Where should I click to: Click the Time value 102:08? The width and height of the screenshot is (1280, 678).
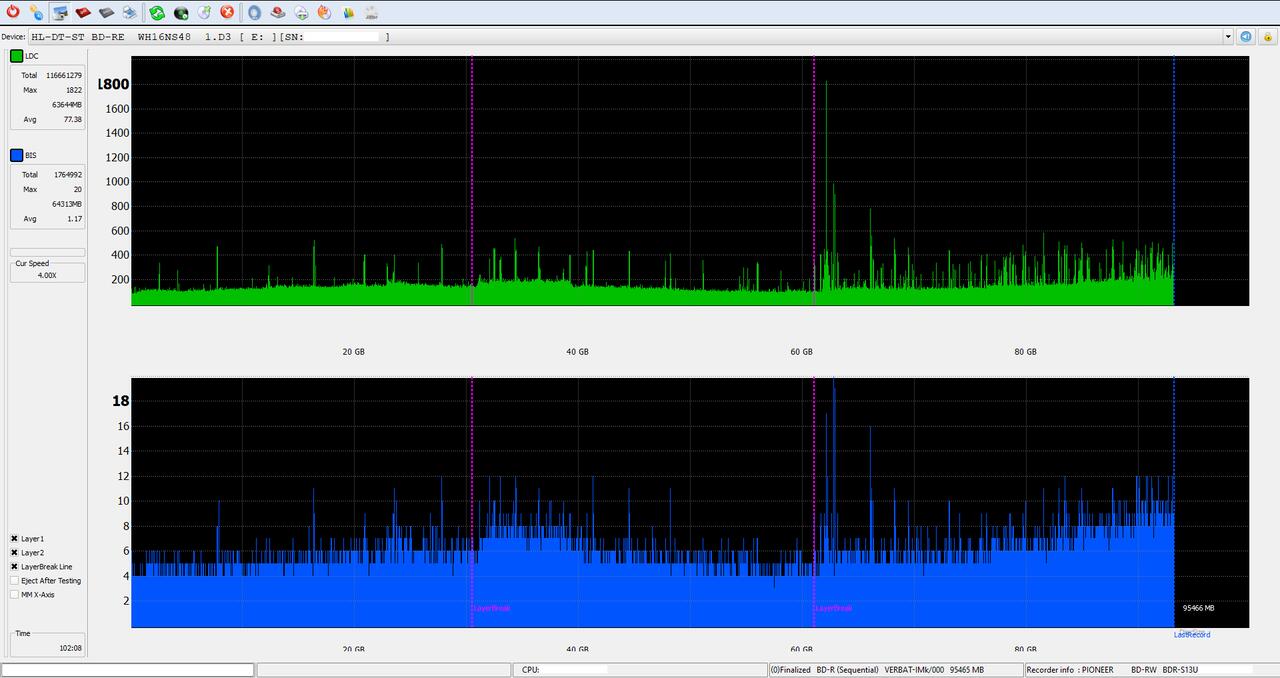pos(70,648)
